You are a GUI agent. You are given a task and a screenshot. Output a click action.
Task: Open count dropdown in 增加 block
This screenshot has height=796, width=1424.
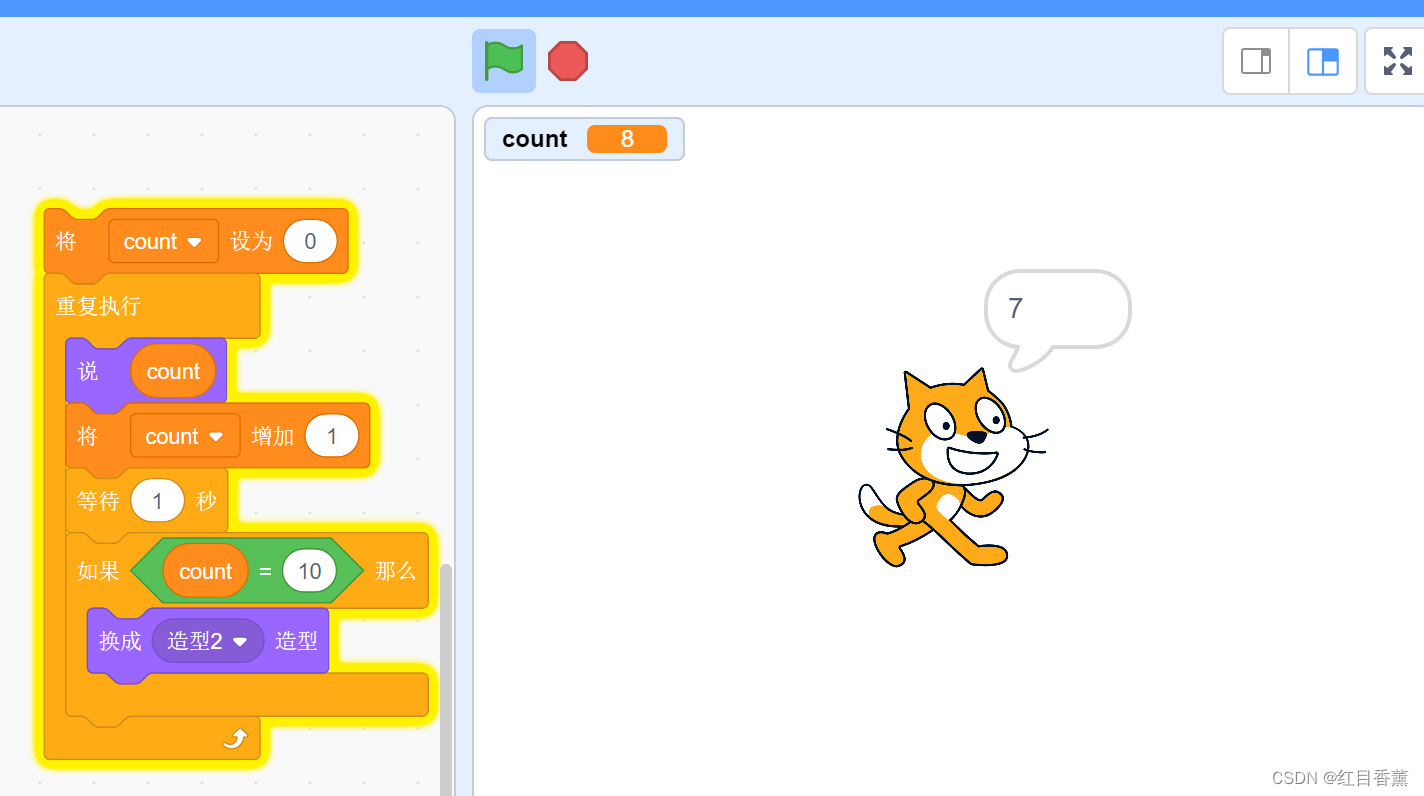point(185,436)
